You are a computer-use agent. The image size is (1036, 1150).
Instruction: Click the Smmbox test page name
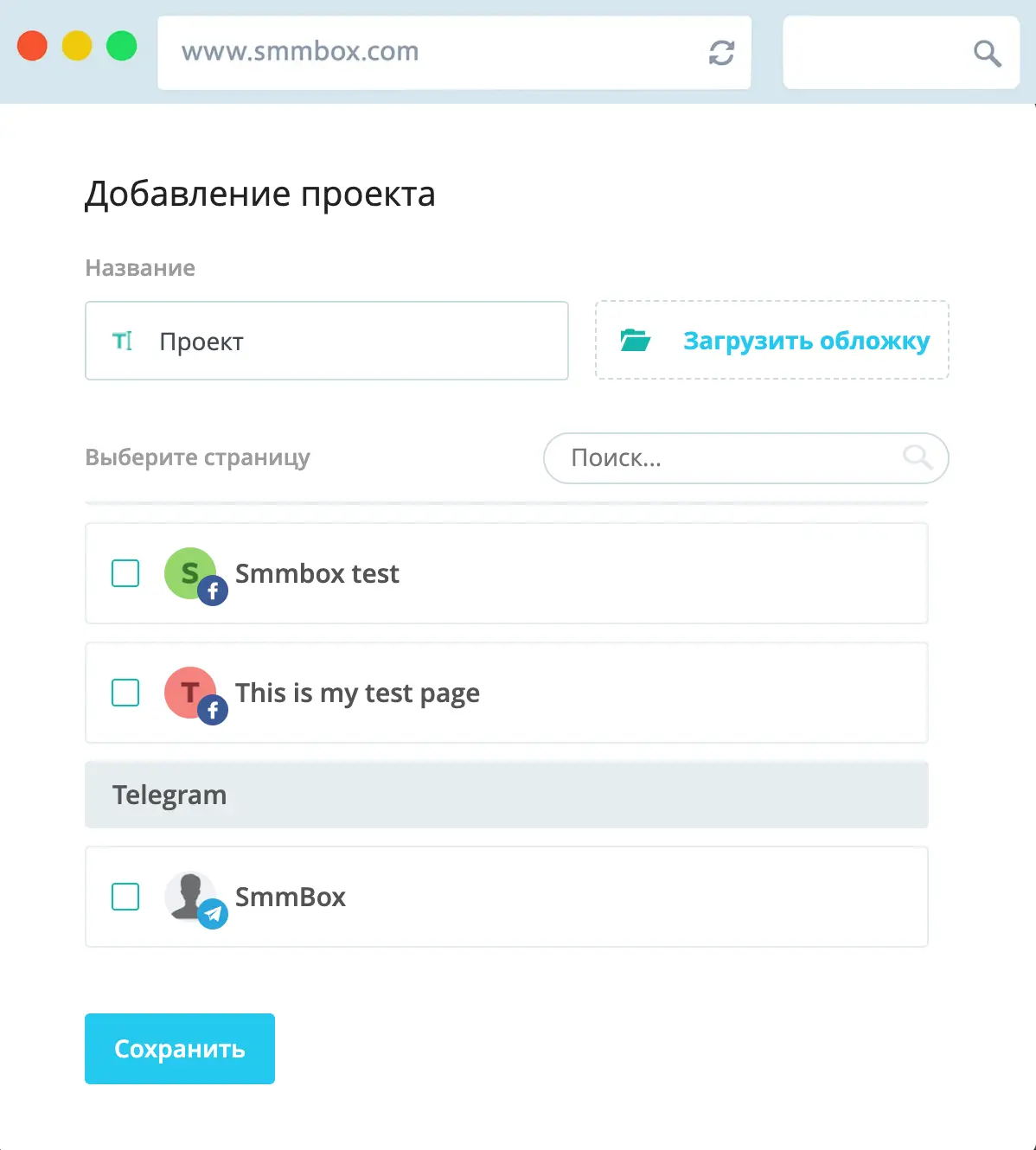[317, 573]
